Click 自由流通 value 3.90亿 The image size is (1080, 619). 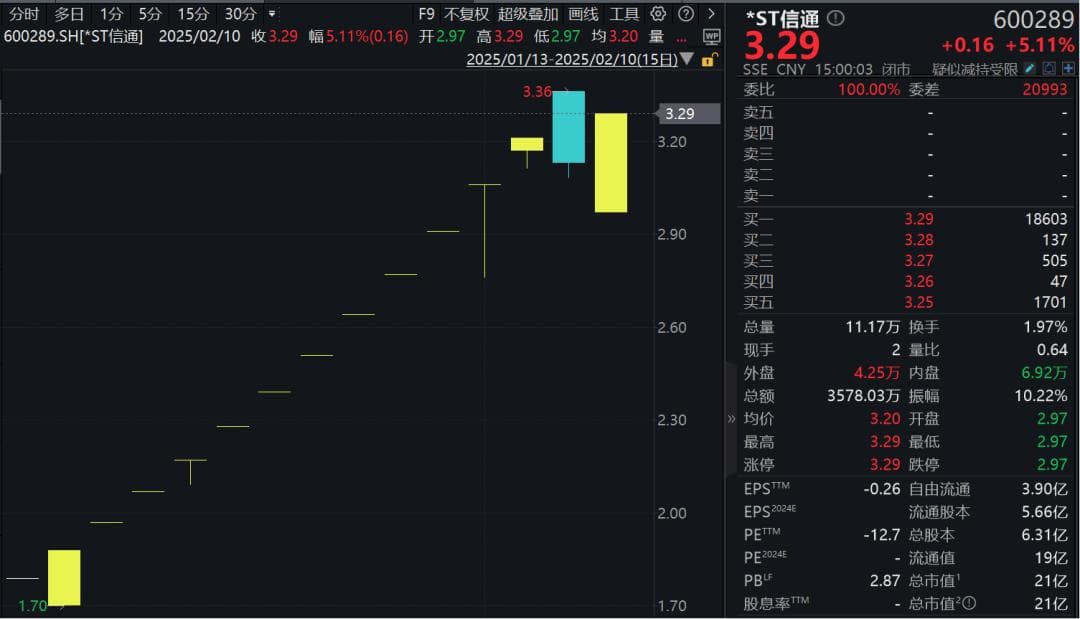tap(1044, 489)
